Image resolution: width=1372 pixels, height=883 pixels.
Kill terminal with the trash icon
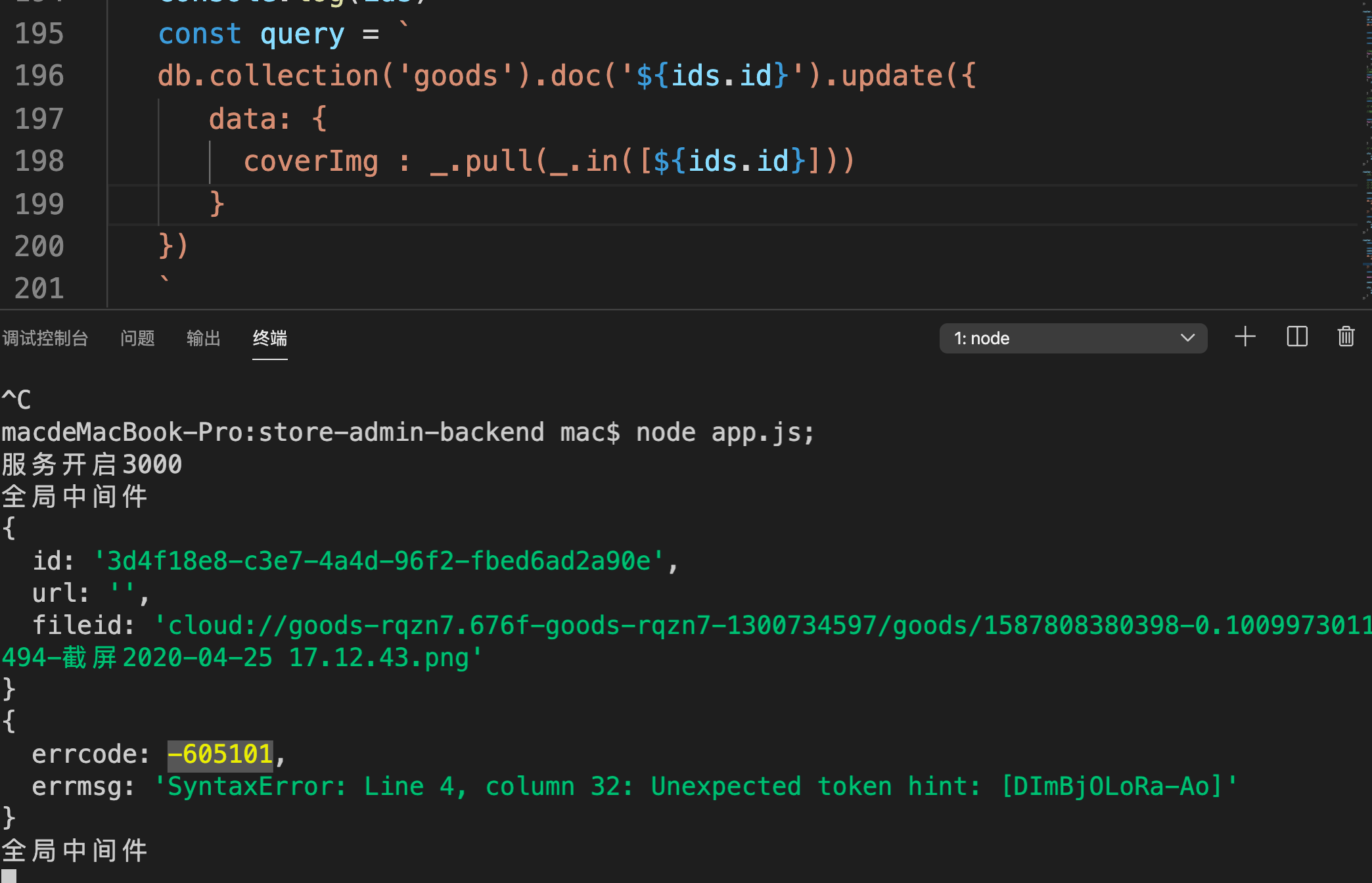click(x=1346, y=338)
